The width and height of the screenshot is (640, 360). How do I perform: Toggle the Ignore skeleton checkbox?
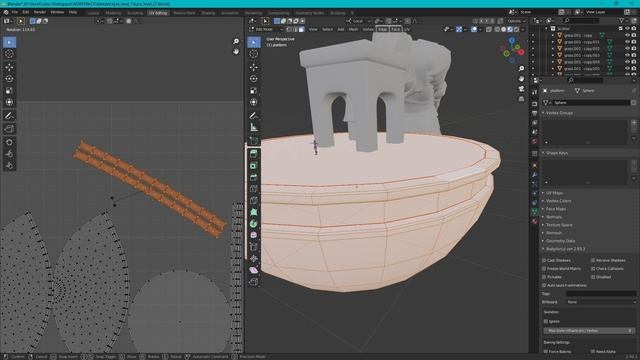pos(546,322)
